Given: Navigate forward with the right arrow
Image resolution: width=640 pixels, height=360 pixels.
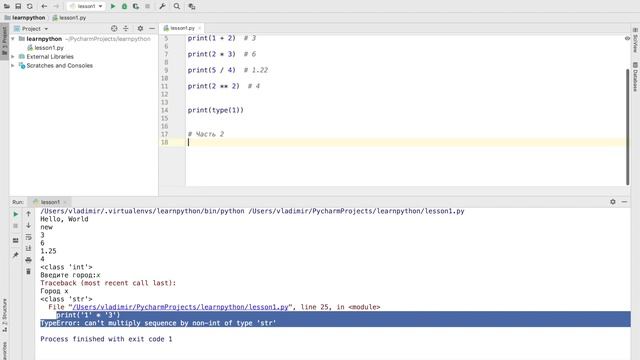Looking at the screenshot, I should coord(56,6).
